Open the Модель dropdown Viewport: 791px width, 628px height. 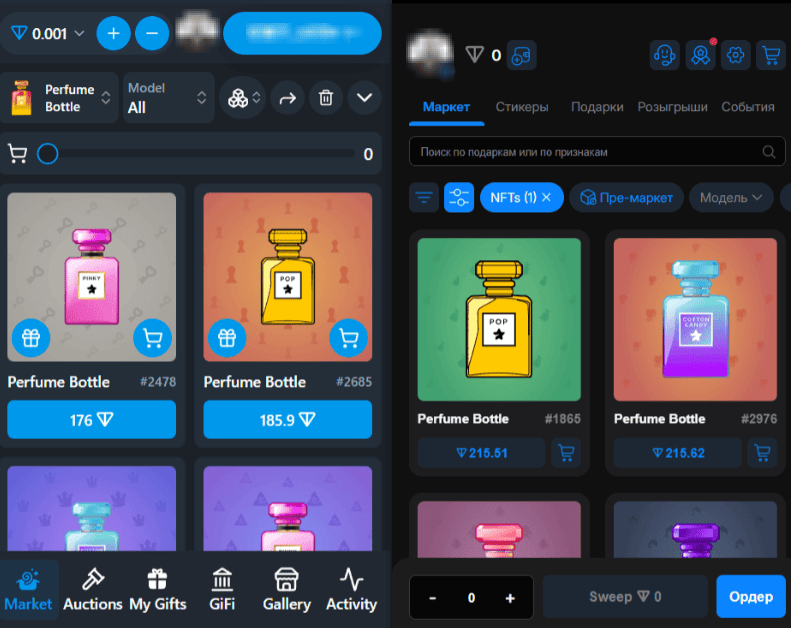(x=731, y=197)
